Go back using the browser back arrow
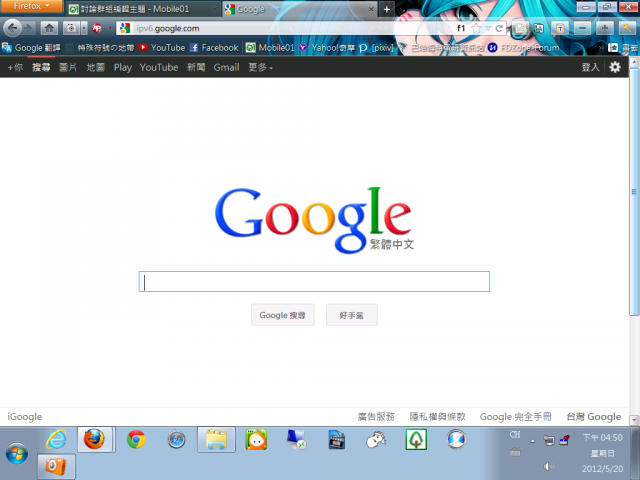This screenshot has height=480, width=640. [x=12, y=28]
